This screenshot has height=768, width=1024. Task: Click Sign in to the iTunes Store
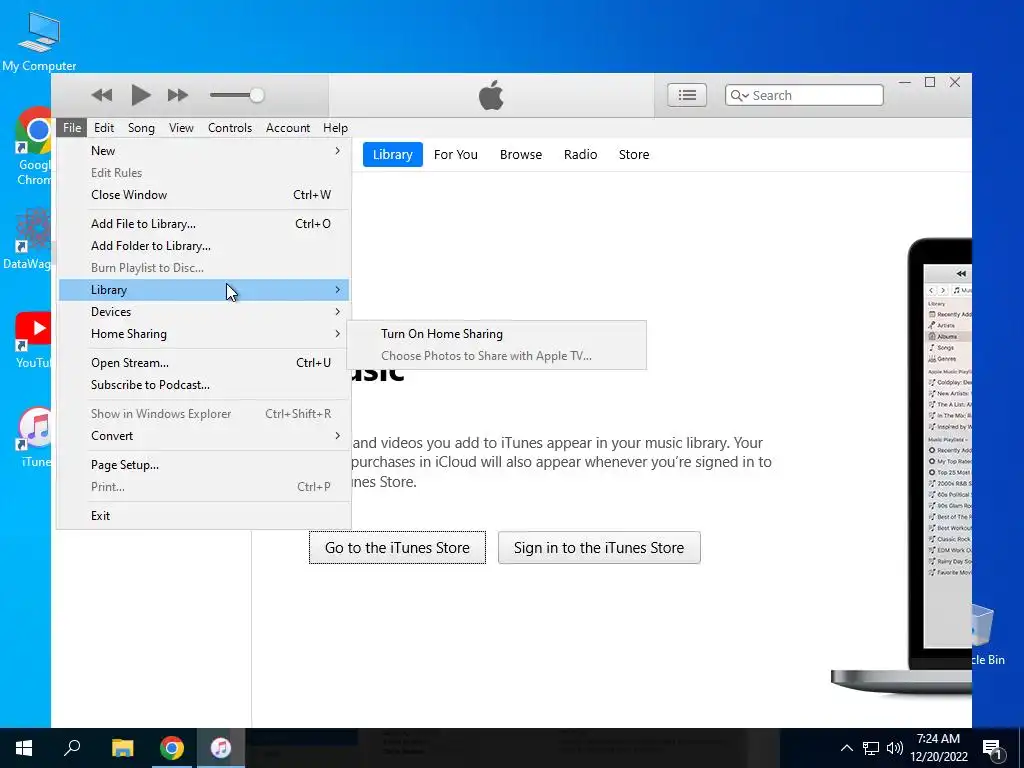[x=599, y=547]
